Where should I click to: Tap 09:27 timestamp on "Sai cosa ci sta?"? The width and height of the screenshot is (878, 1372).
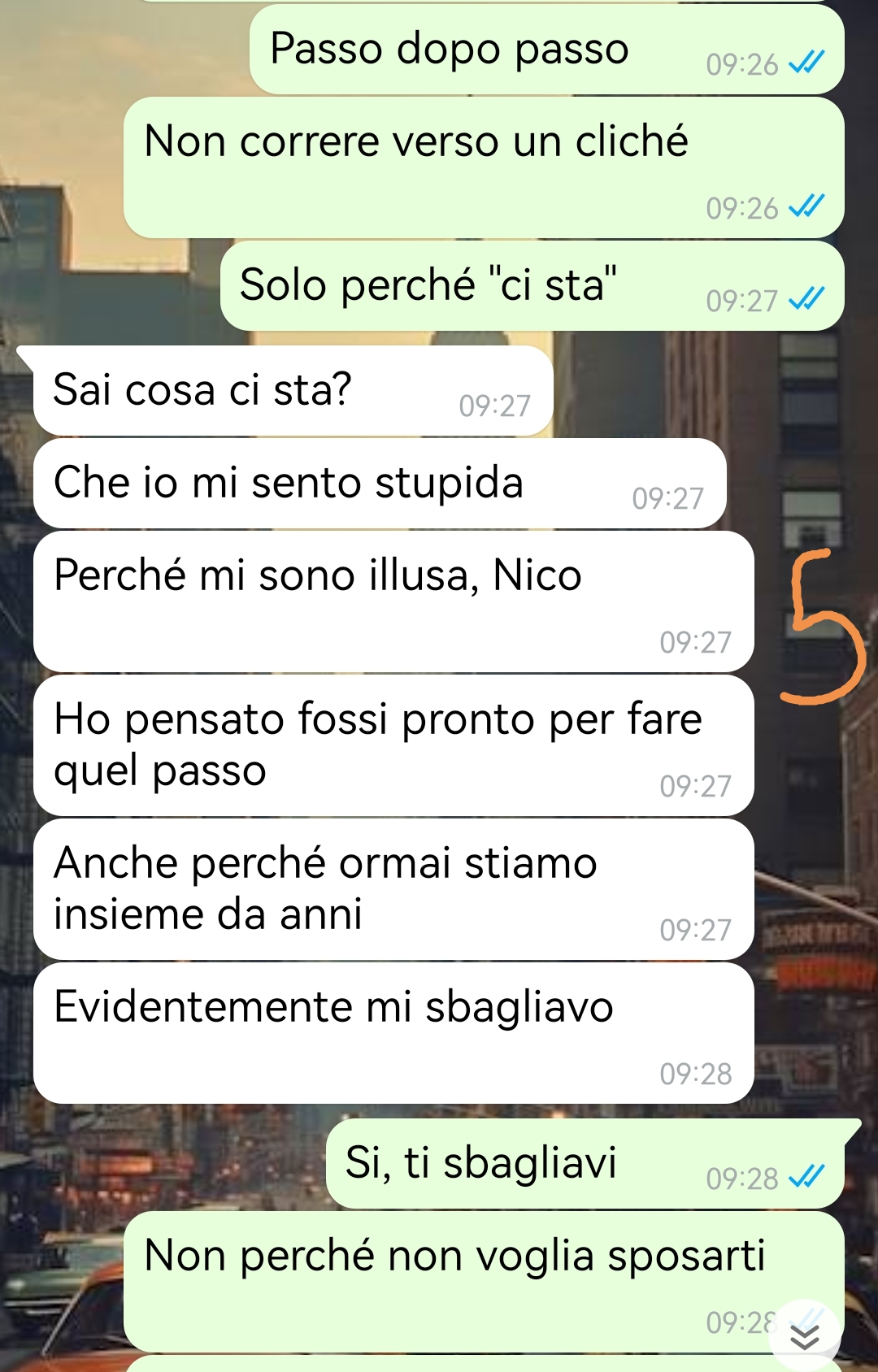[494, 406]
